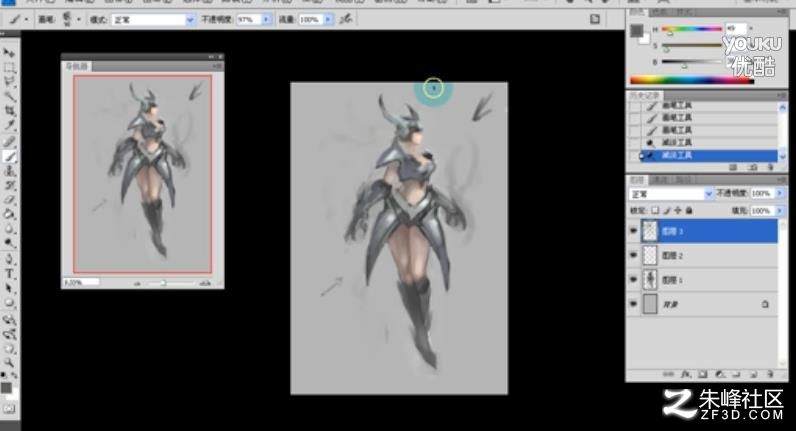Switch to the Channels tab beside Layers
This screenshot has width=796, height=431.
(660, 180)
